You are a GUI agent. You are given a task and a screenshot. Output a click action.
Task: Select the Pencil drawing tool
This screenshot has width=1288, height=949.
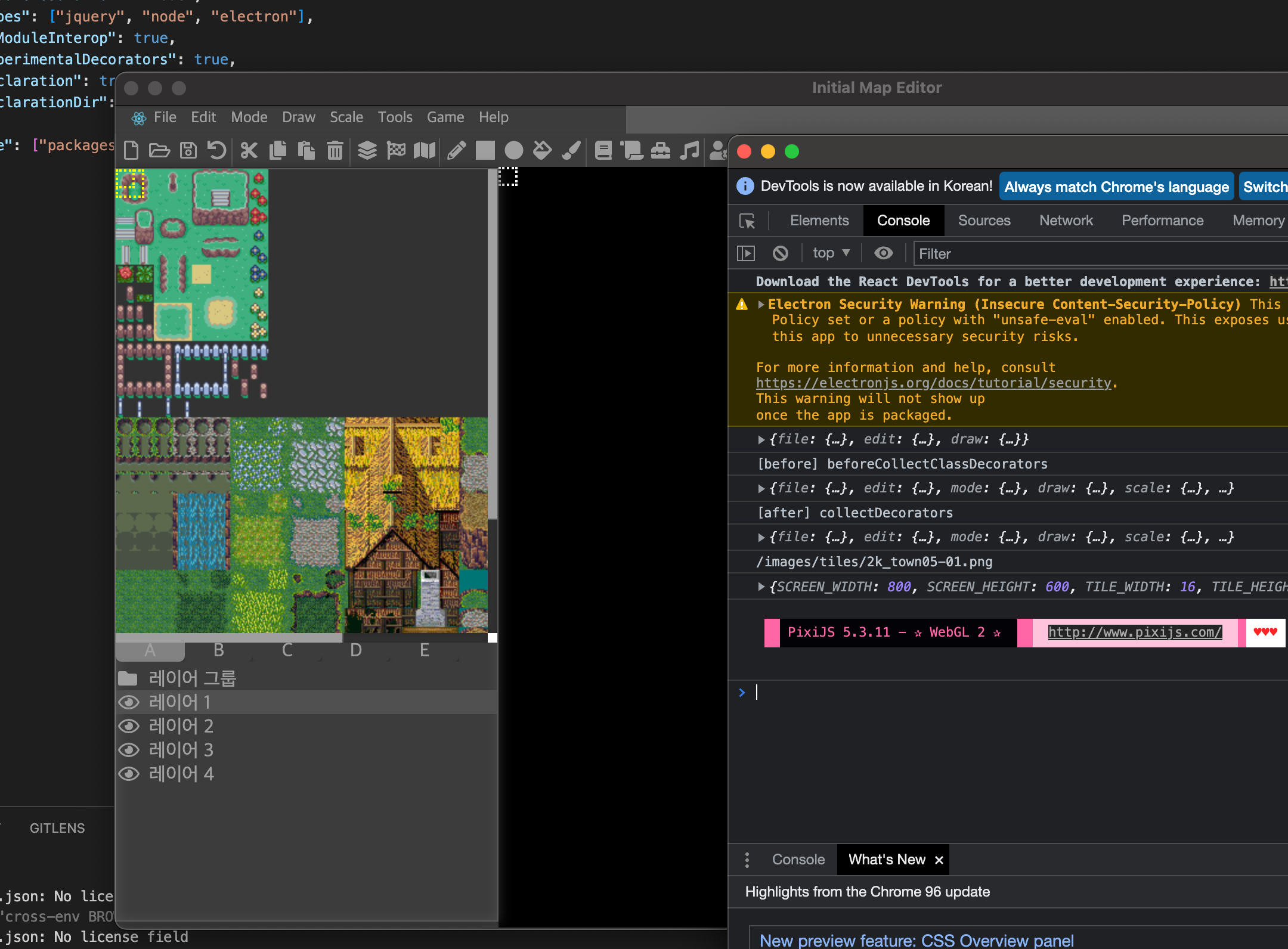pyautogui.click(x=456, y=150)
